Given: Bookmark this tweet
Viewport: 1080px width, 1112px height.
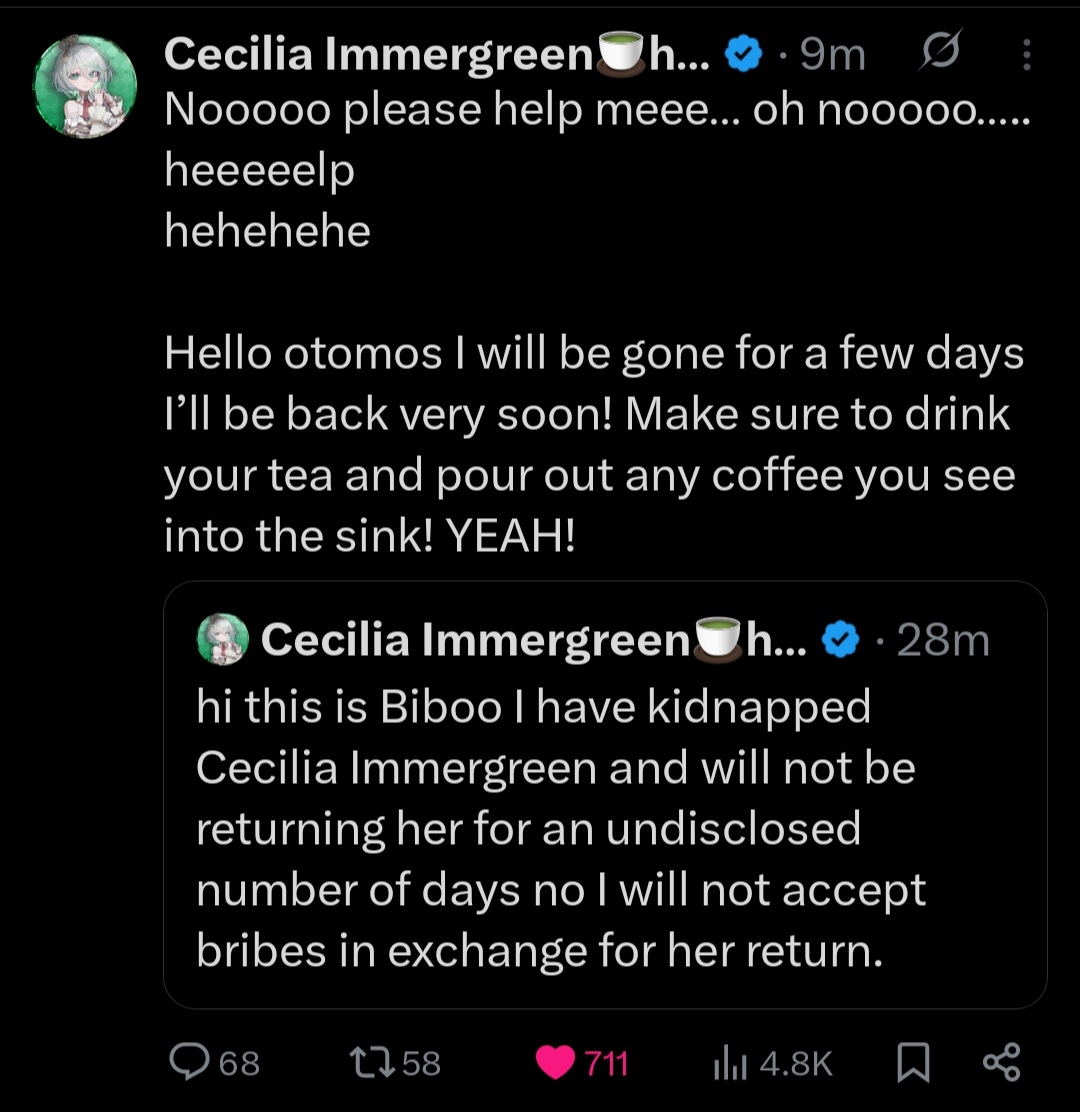Looking at the screenshot, I should click(x=911, y=1062).
